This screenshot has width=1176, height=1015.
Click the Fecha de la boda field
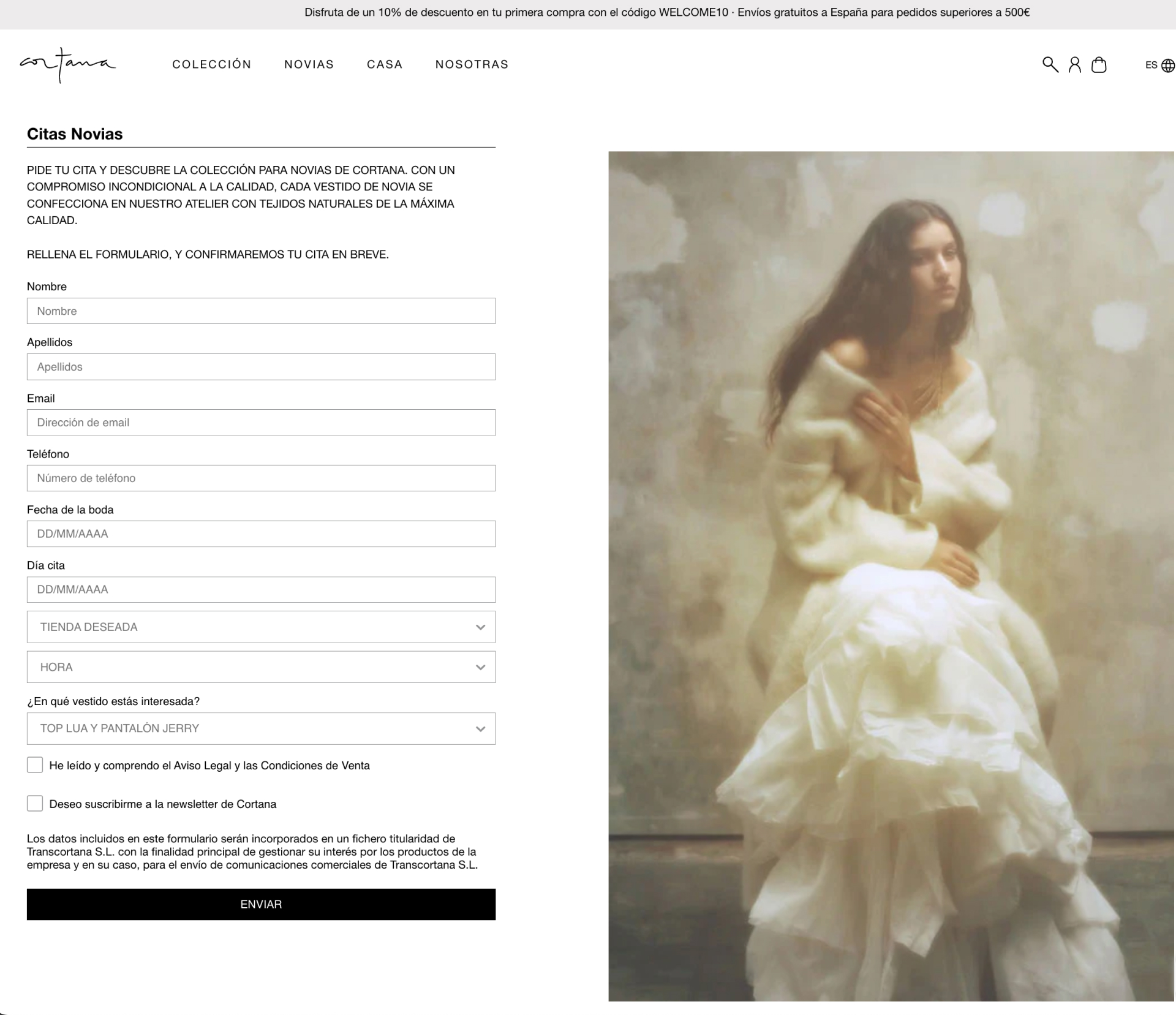261,534
